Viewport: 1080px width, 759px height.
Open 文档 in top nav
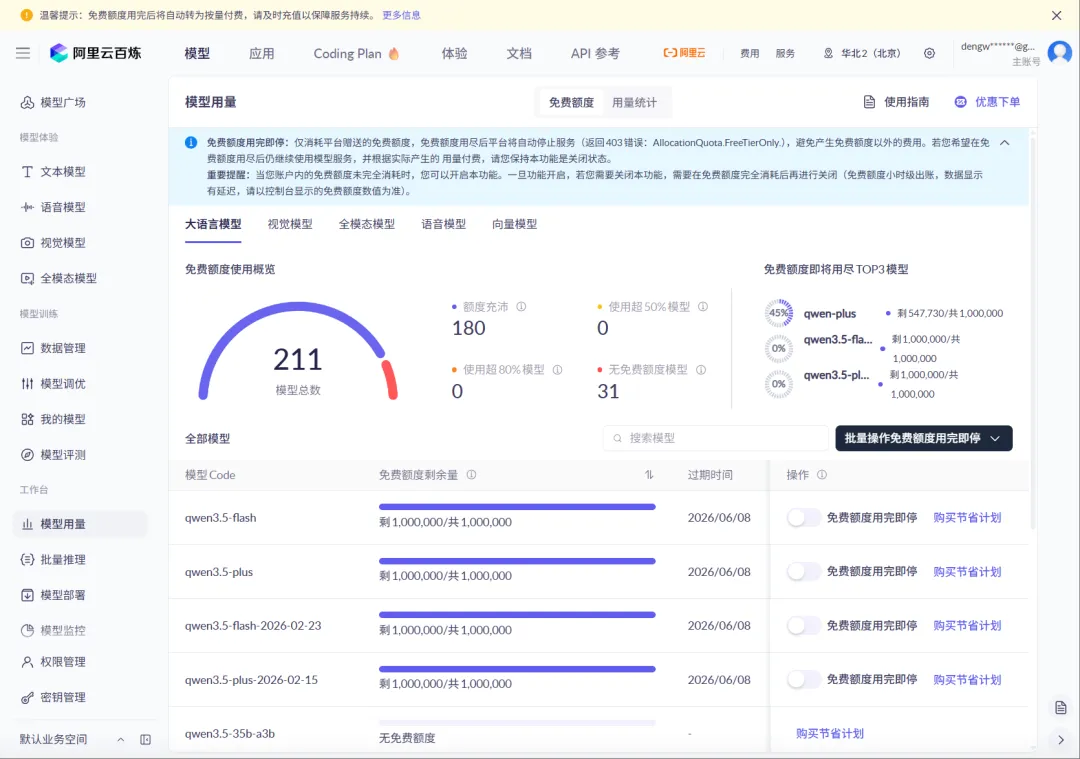pos(519,53)
